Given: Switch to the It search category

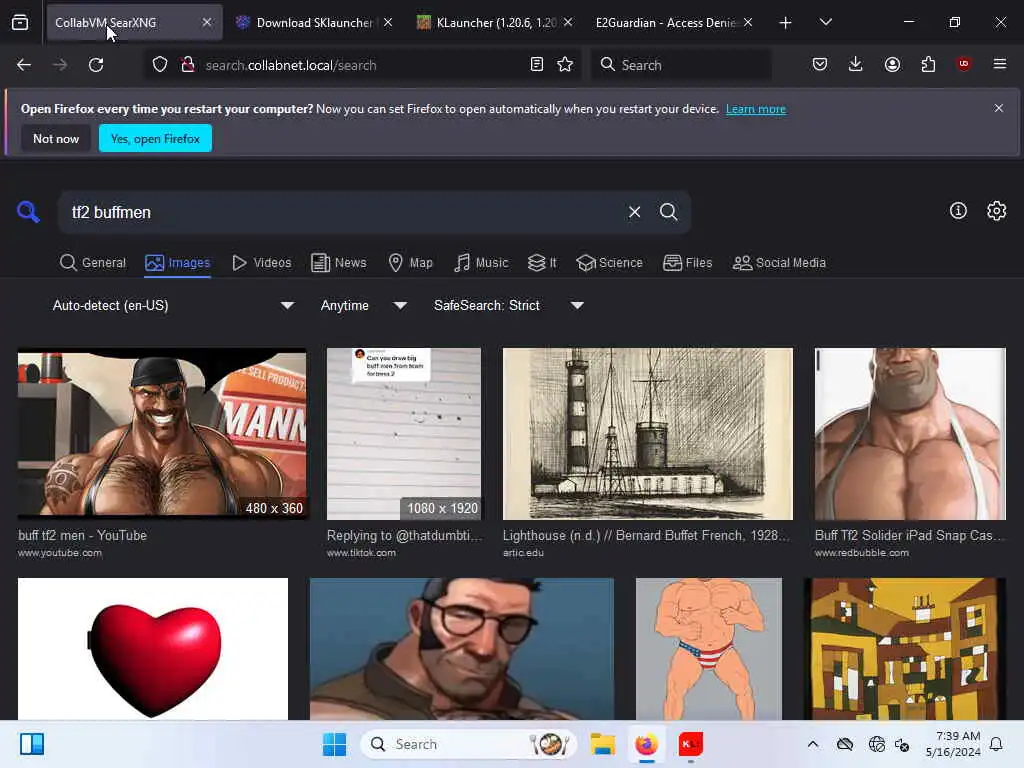Looking at the screenshot, I should pos(542,263).
